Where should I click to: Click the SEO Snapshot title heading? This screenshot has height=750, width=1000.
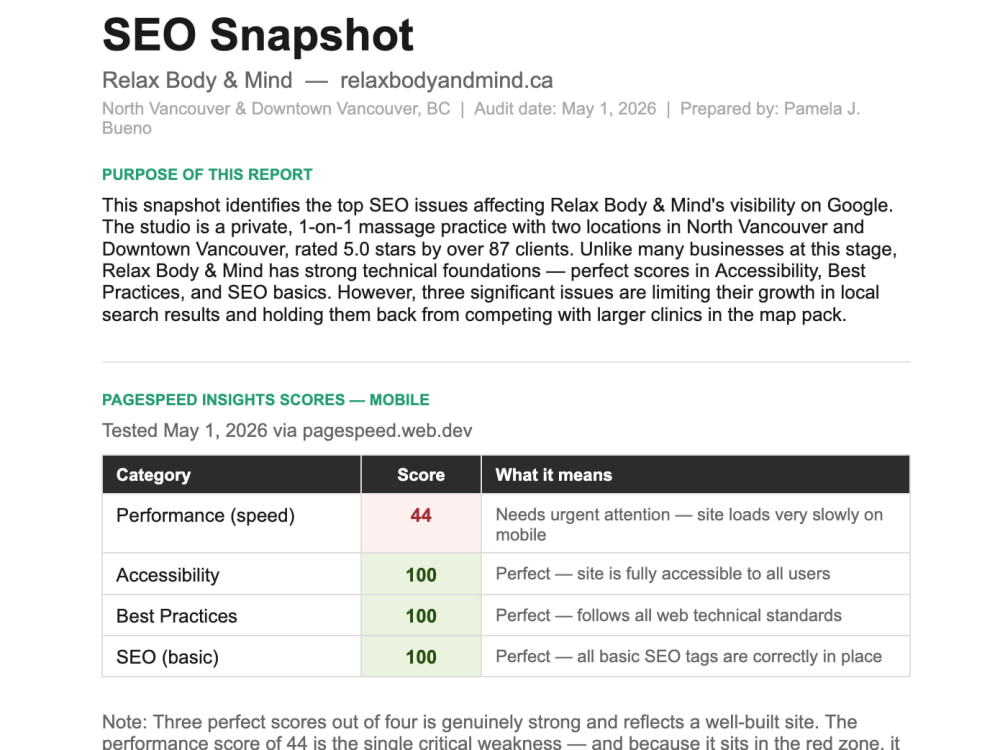click(258, 34)
